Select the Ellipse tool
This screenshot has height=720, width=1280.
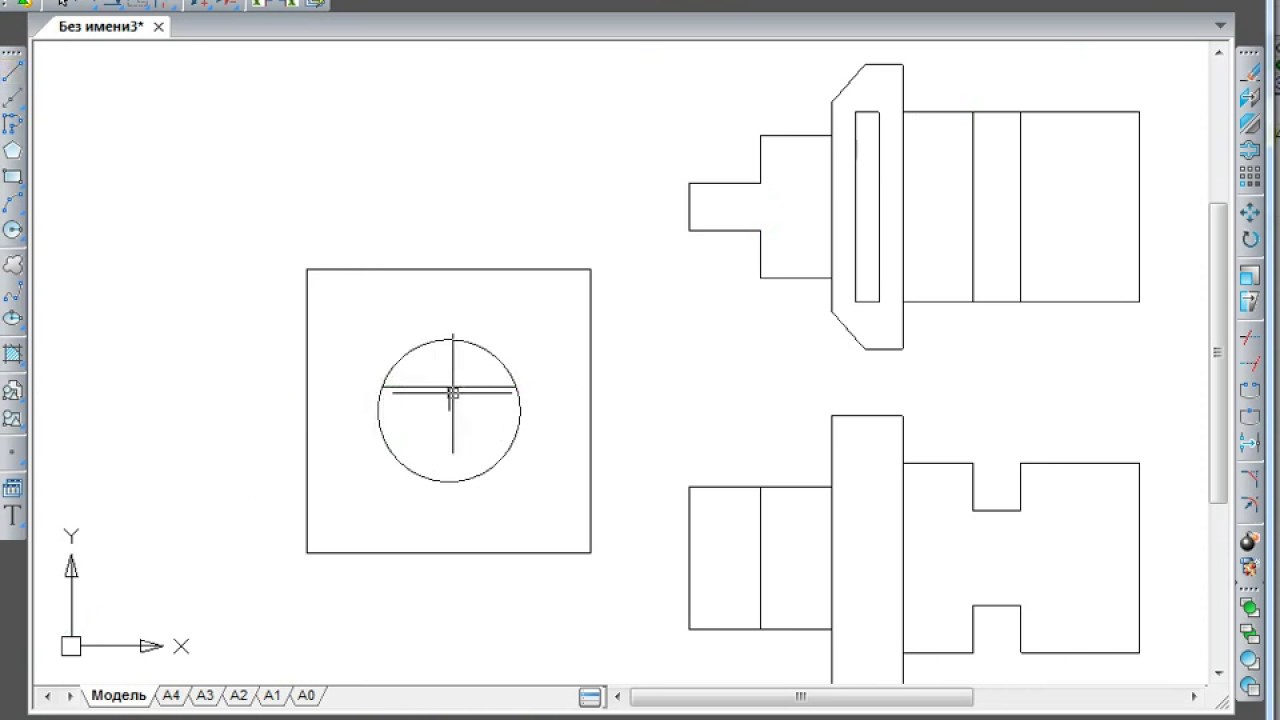click(12, 318)
